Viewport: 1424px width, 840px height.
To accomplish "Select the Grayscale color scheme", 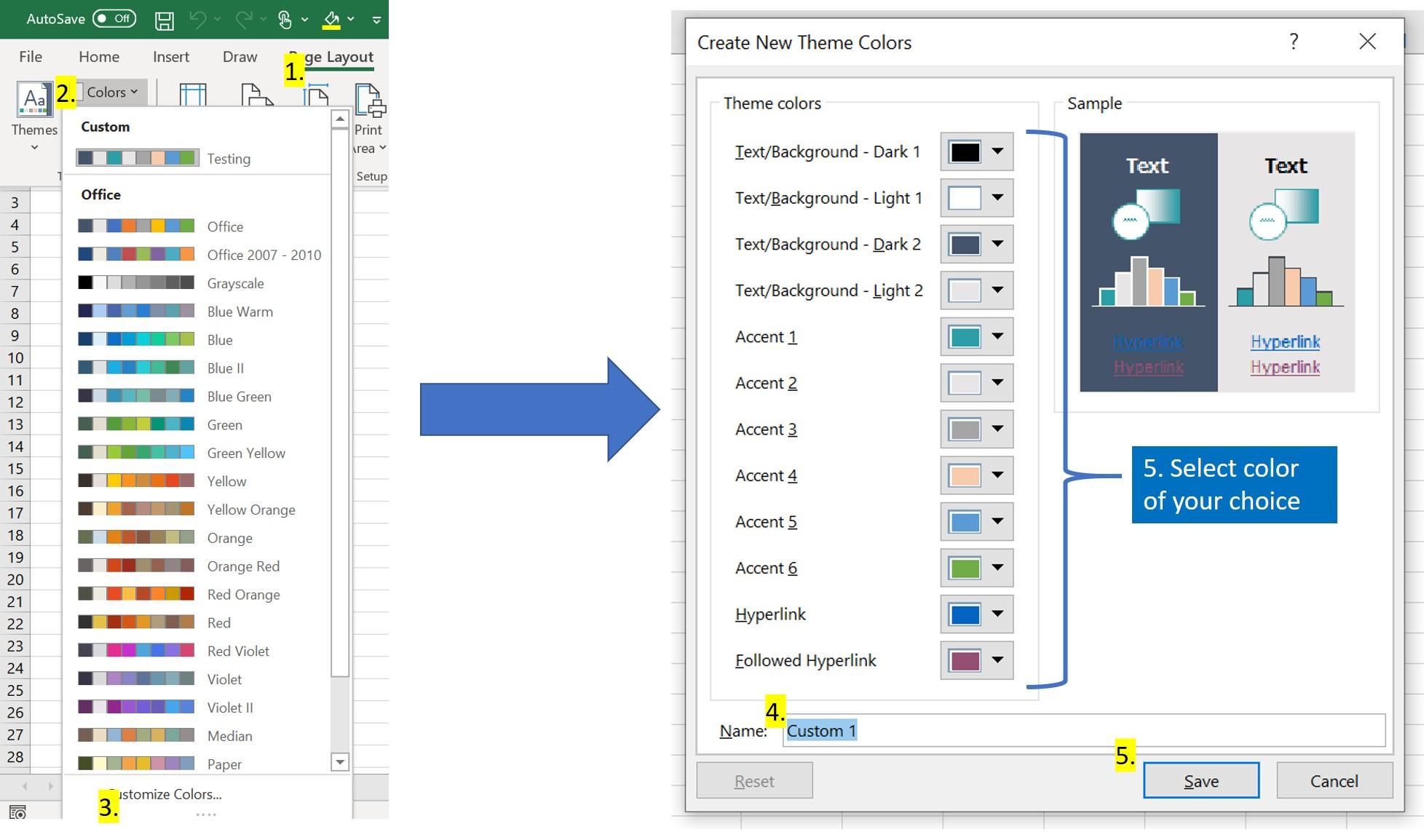I will tap(234, 283).
